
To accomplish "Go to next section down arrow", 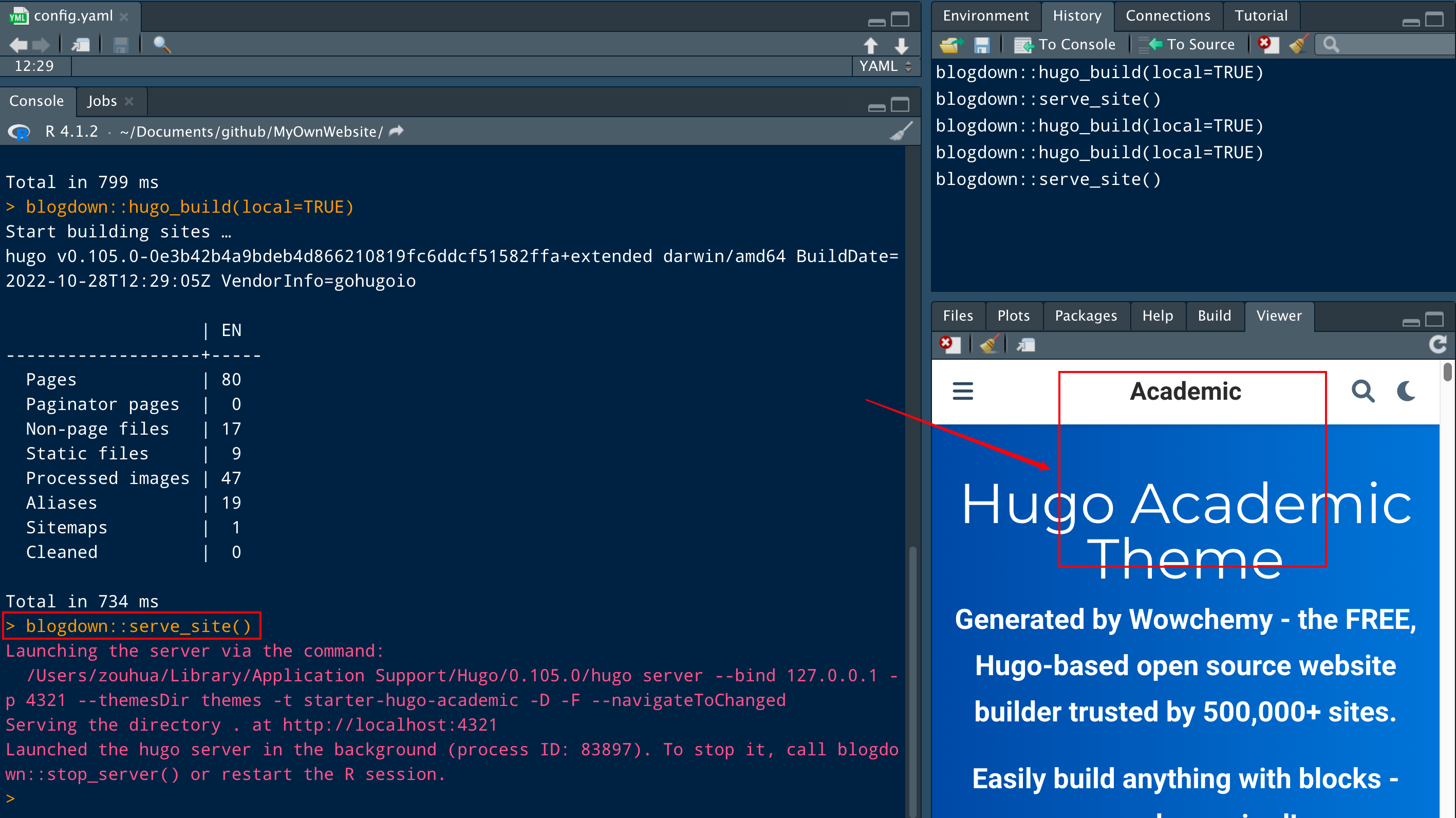I will [902, 45].
